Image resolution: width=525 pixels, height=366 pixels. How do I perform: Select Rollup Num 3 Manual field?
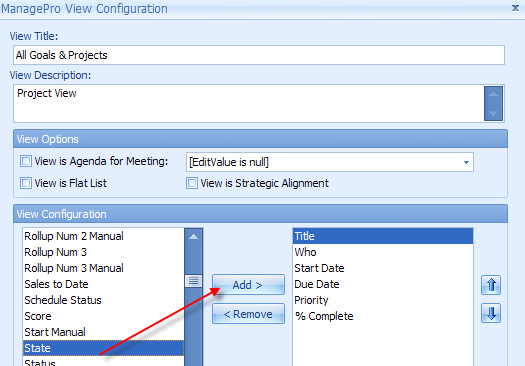pos(103,268)
